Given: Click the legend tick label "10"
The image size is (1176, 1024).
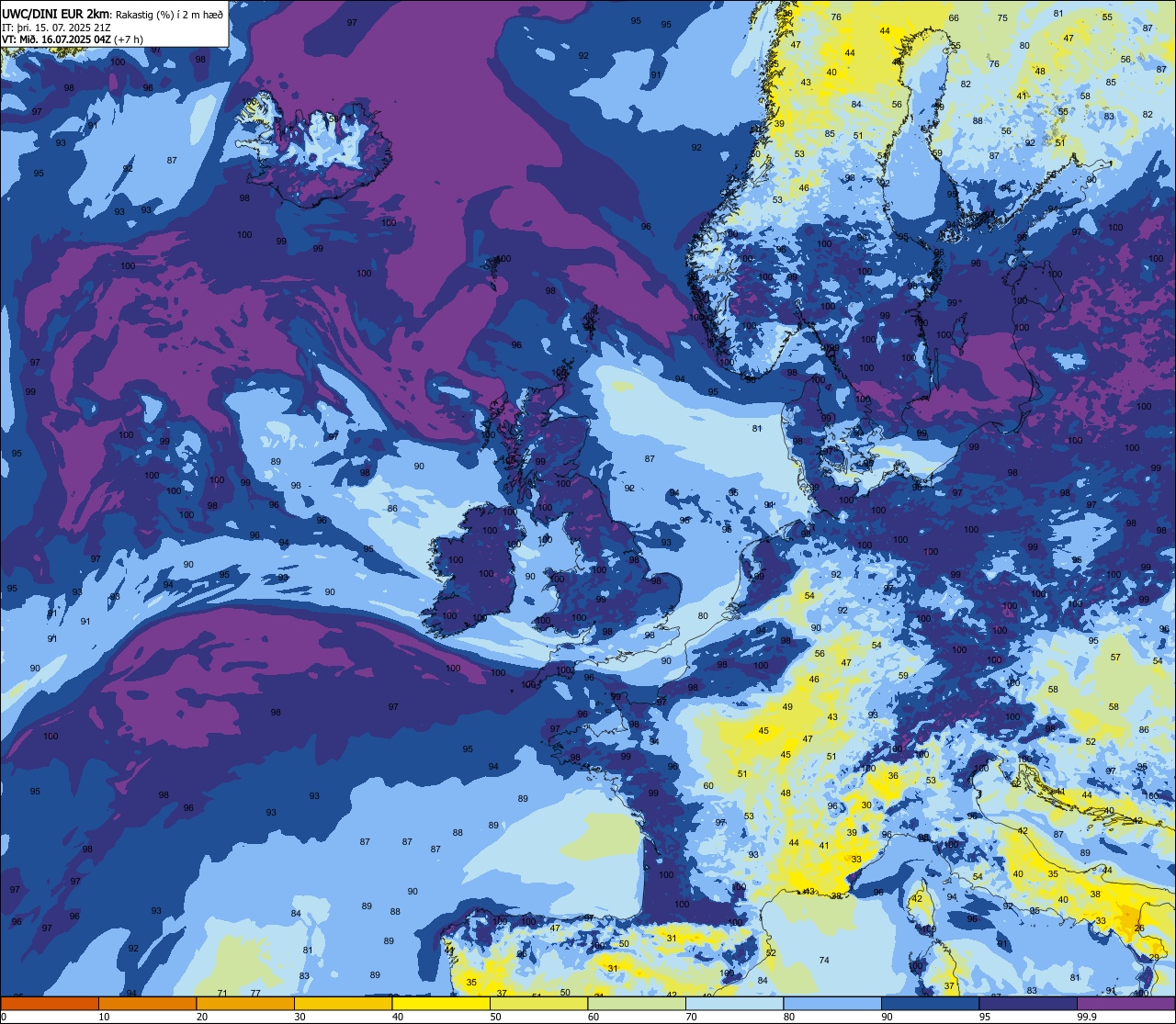Looking at the screenshot, I should (x=104, y=1017).
